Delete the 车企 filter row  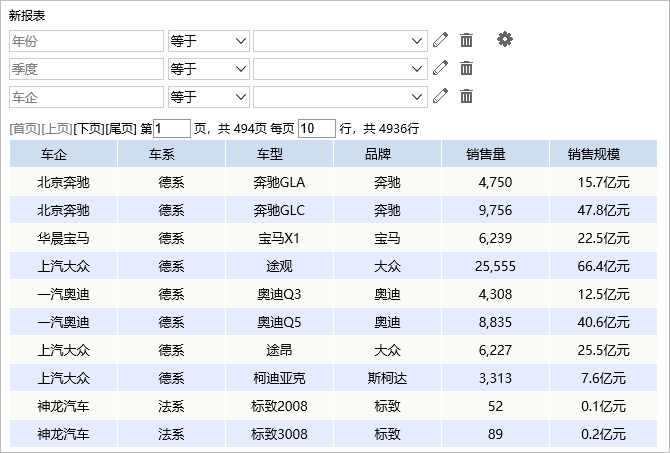point(466,96)
